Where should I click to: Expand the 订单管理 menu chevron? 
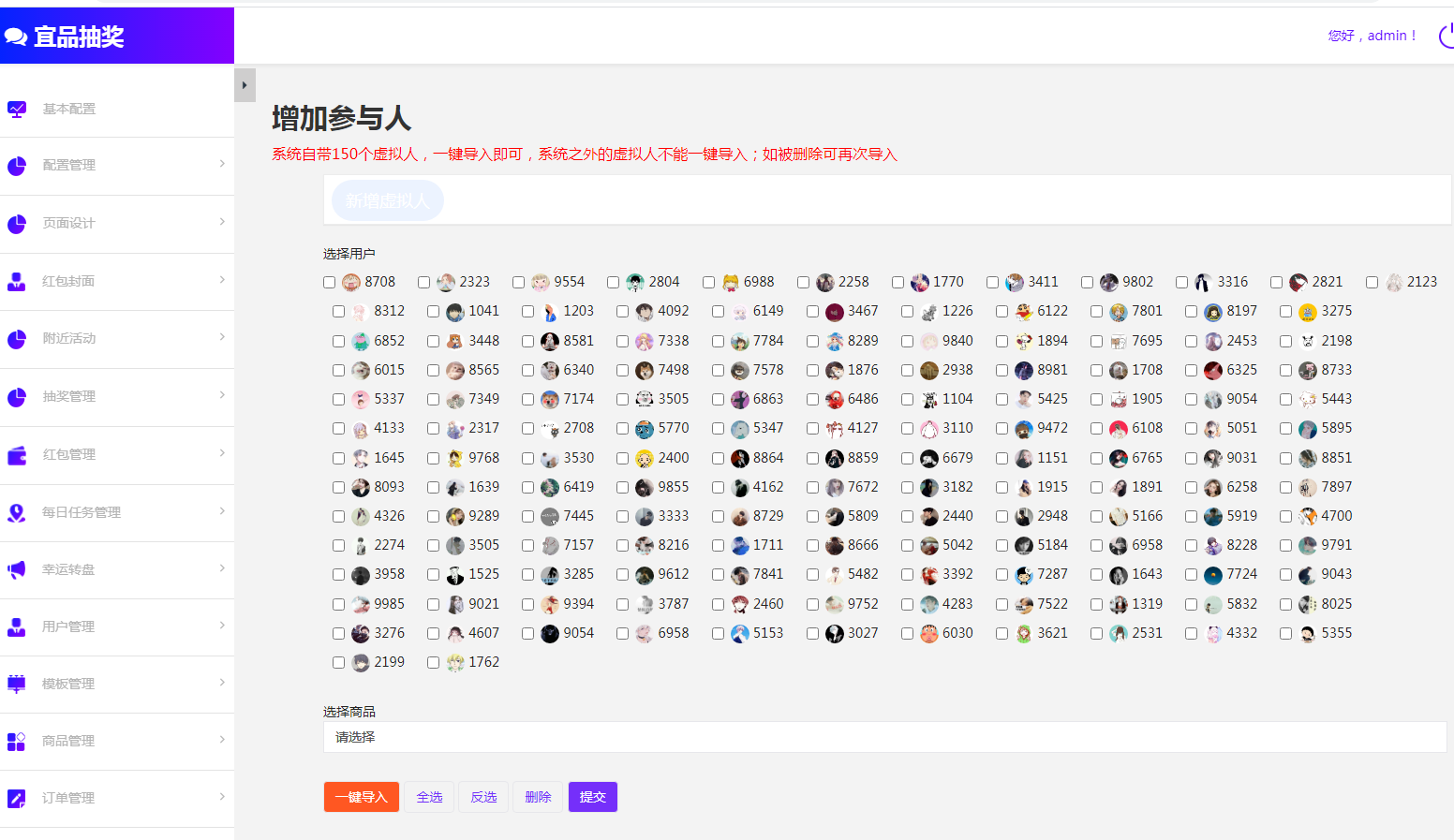point(222,796)
